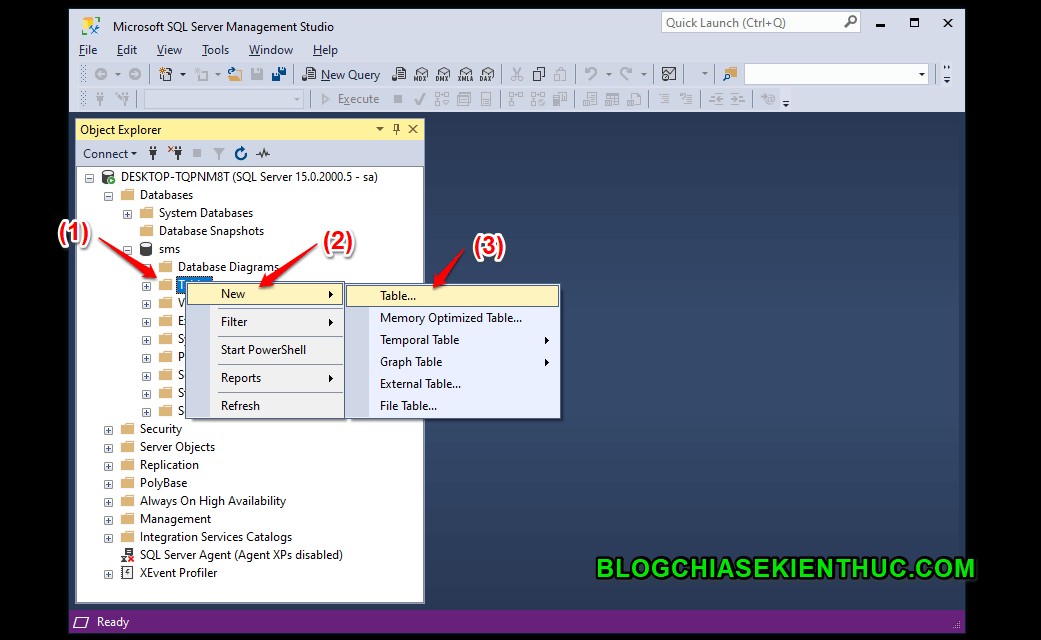Click the New Query button

tap(340, 74)
